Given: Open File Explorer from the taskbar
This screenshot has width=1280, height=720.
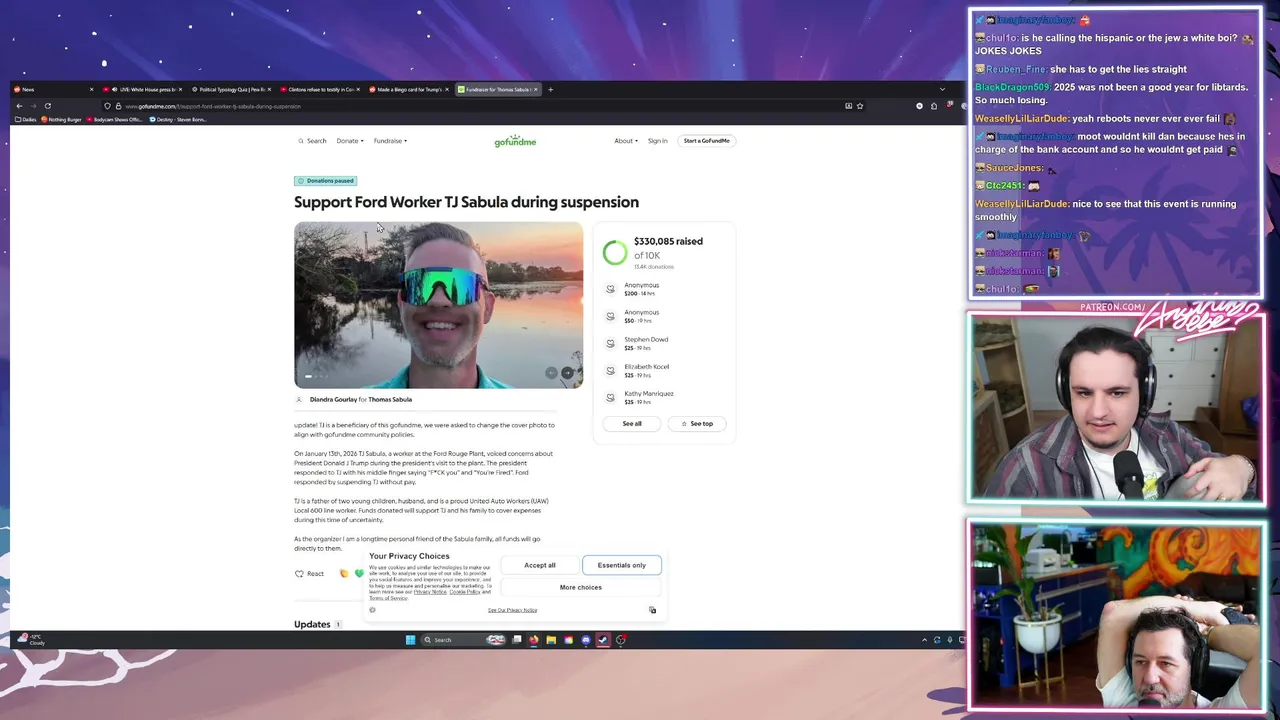Looking at the screenshot, I should [551, 640].
